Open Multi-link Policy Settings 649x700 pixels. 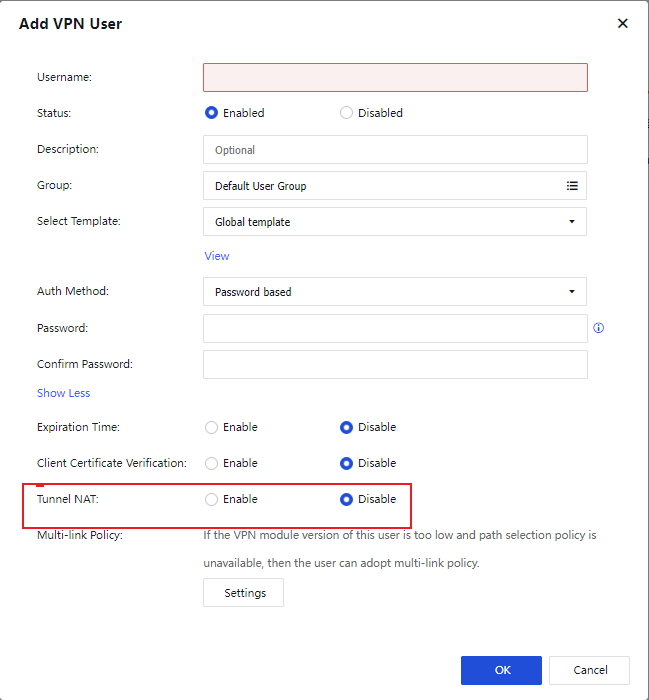pyautogui.click(x=244, y=593)
